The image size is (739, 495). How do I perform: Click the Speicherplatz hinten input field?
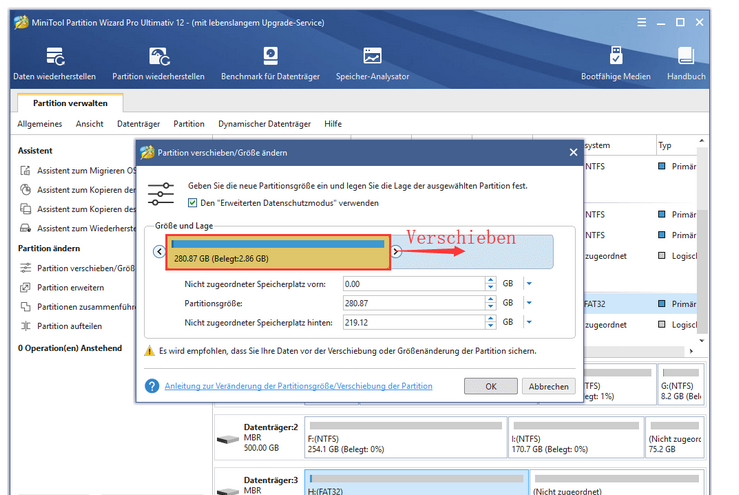[414, 322]
